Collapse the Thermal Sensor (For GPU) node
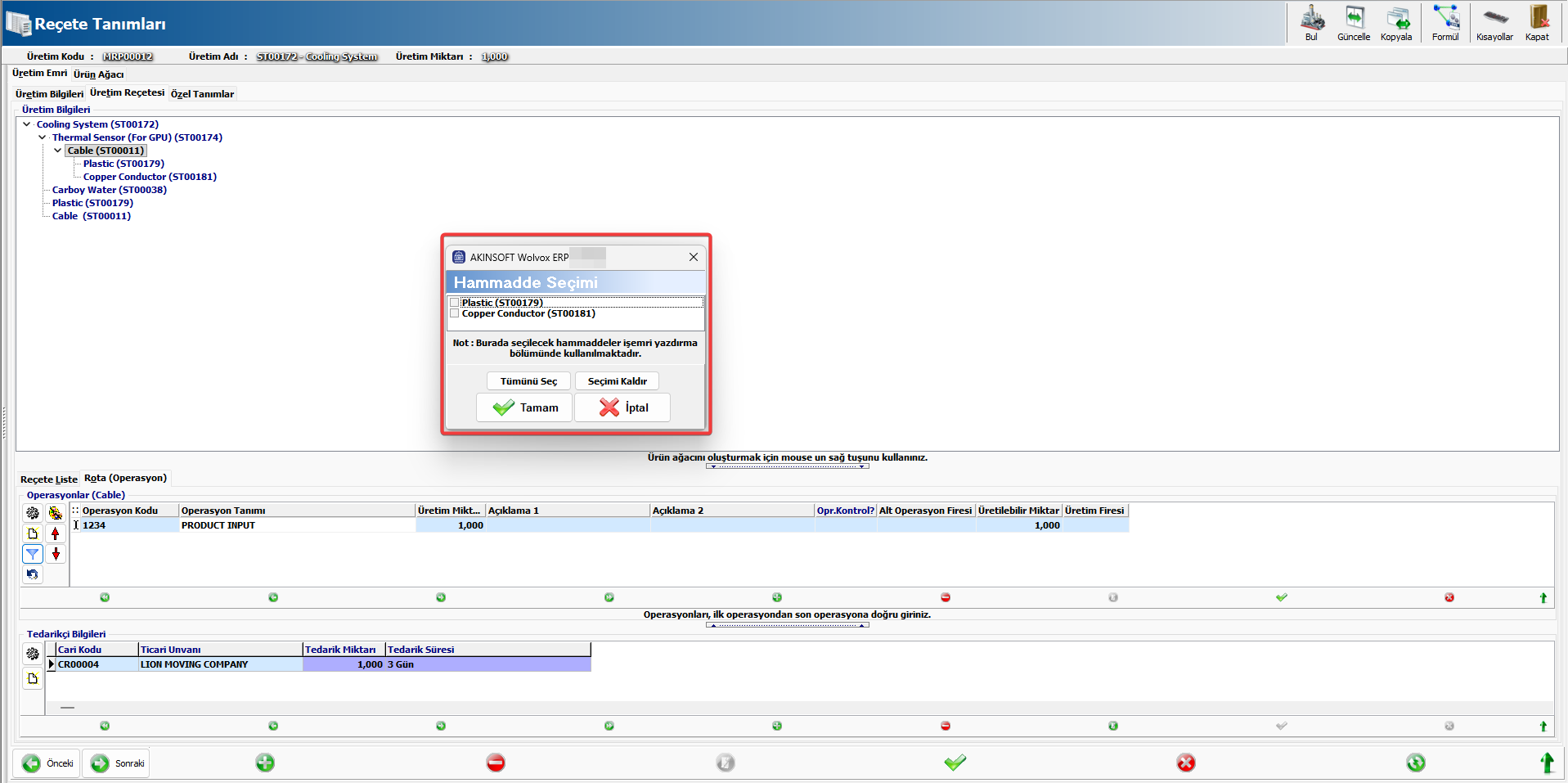Image resolution: width=1568 pixels, height=783 pixels. click(43, 137)
